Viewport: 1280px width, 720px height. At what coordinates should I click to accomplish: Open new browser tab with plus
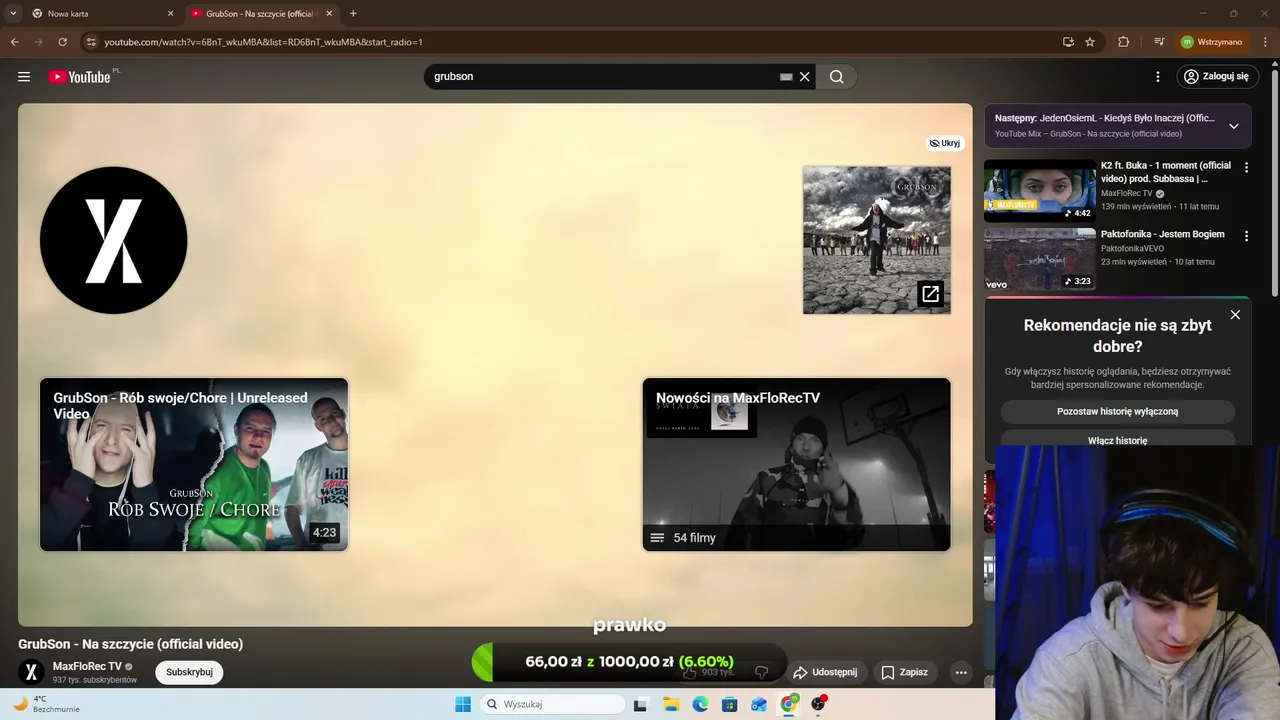(353, 13)
